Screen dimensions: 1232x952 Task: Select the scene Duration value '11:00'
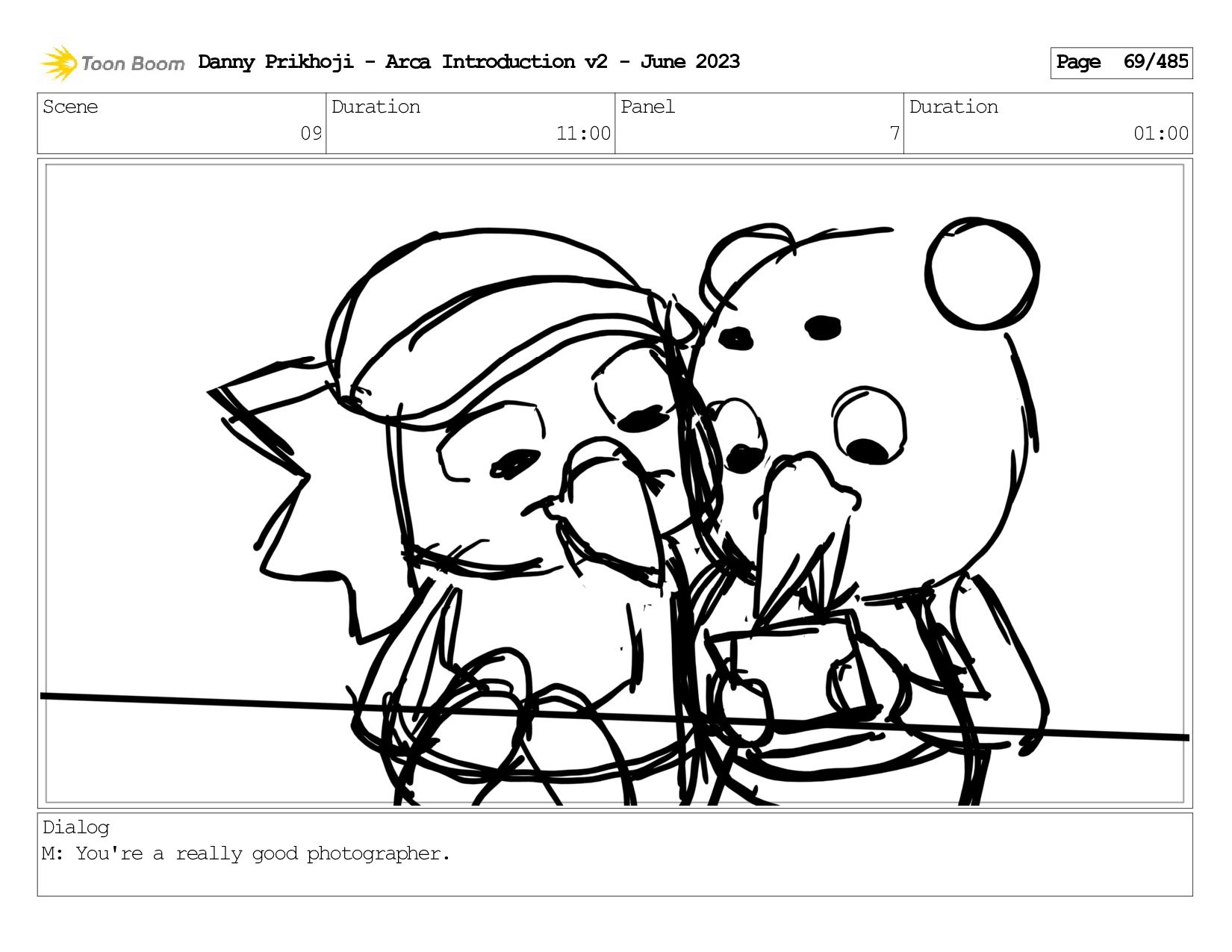click(x=583, y=134)
